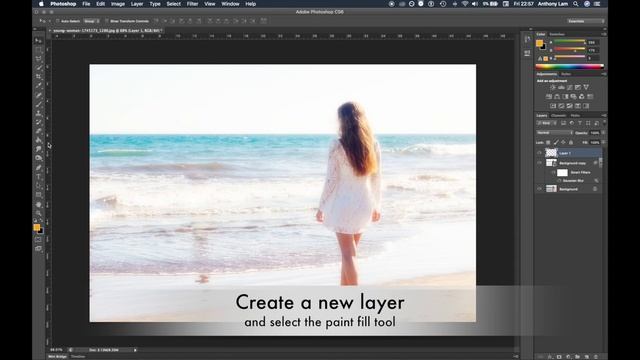Image resolution: width=640 pixels, height=360 pixels.
Task: Open the Normal blend mode dropdown
Action: click(554, 133)
